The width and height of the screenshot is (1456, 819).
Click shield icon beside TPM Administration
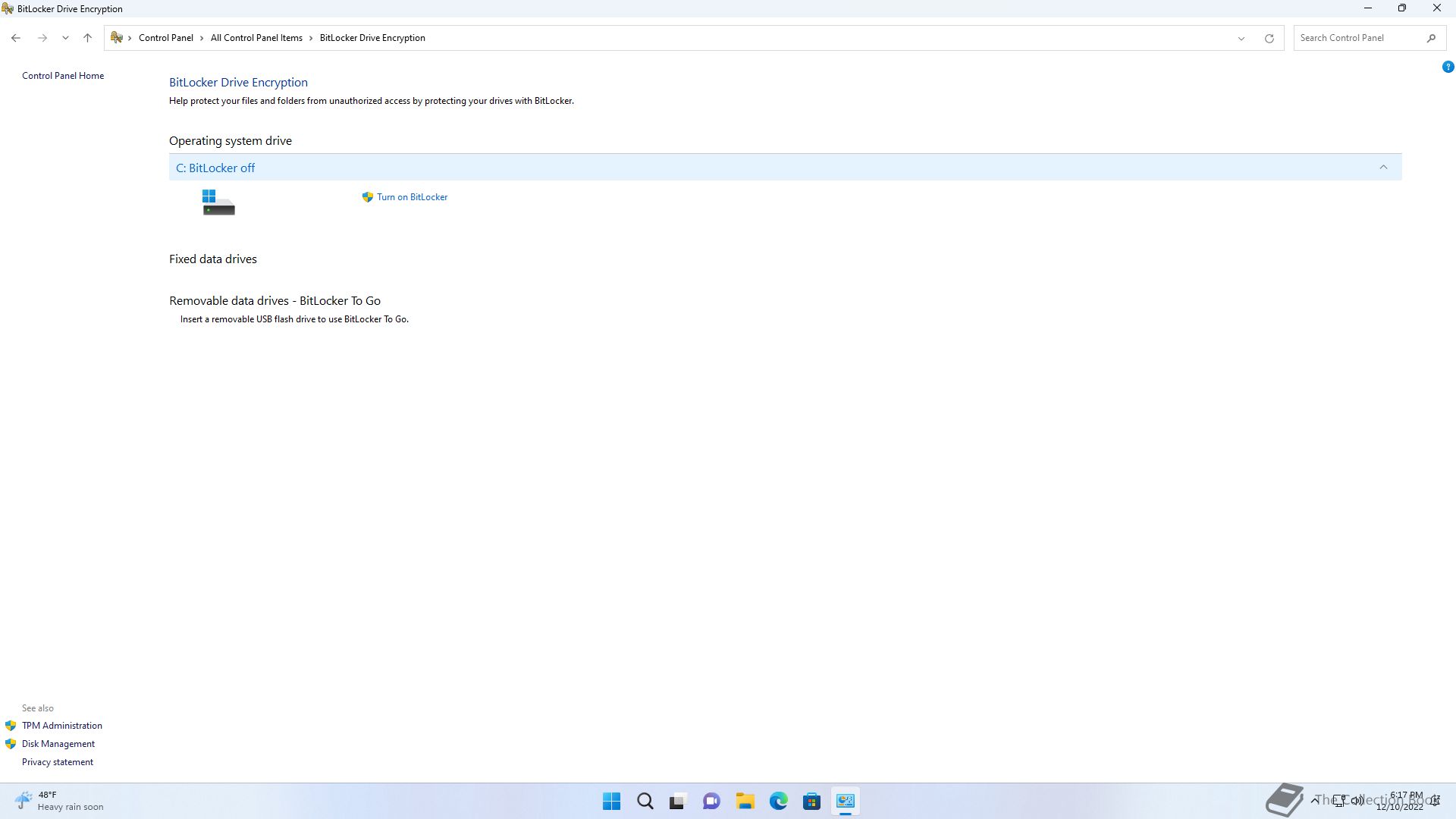(x=11, y=726)
